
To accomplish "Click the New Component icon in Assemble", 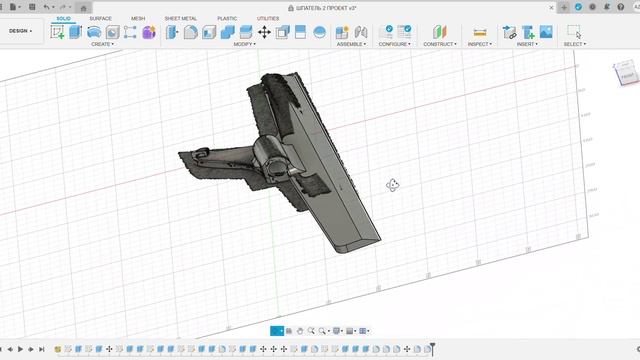I will coord(342,32).
